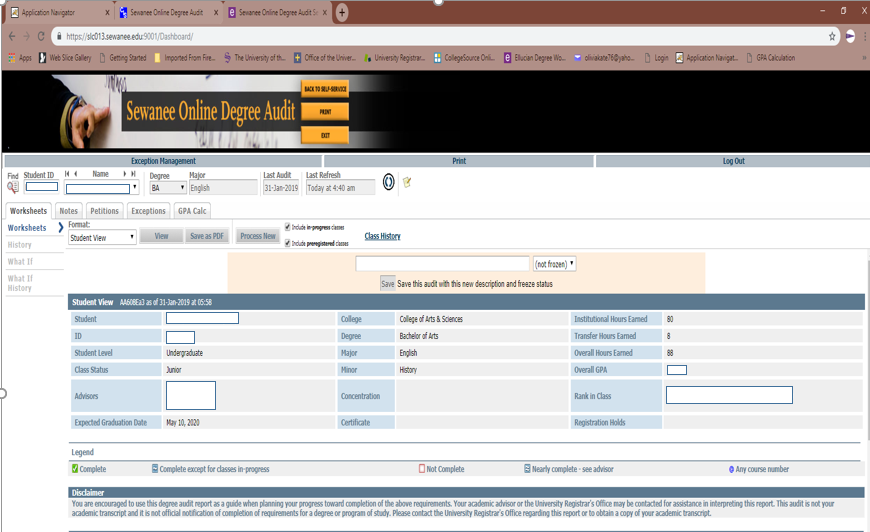Open the notes pencil icon

(407, 183)
